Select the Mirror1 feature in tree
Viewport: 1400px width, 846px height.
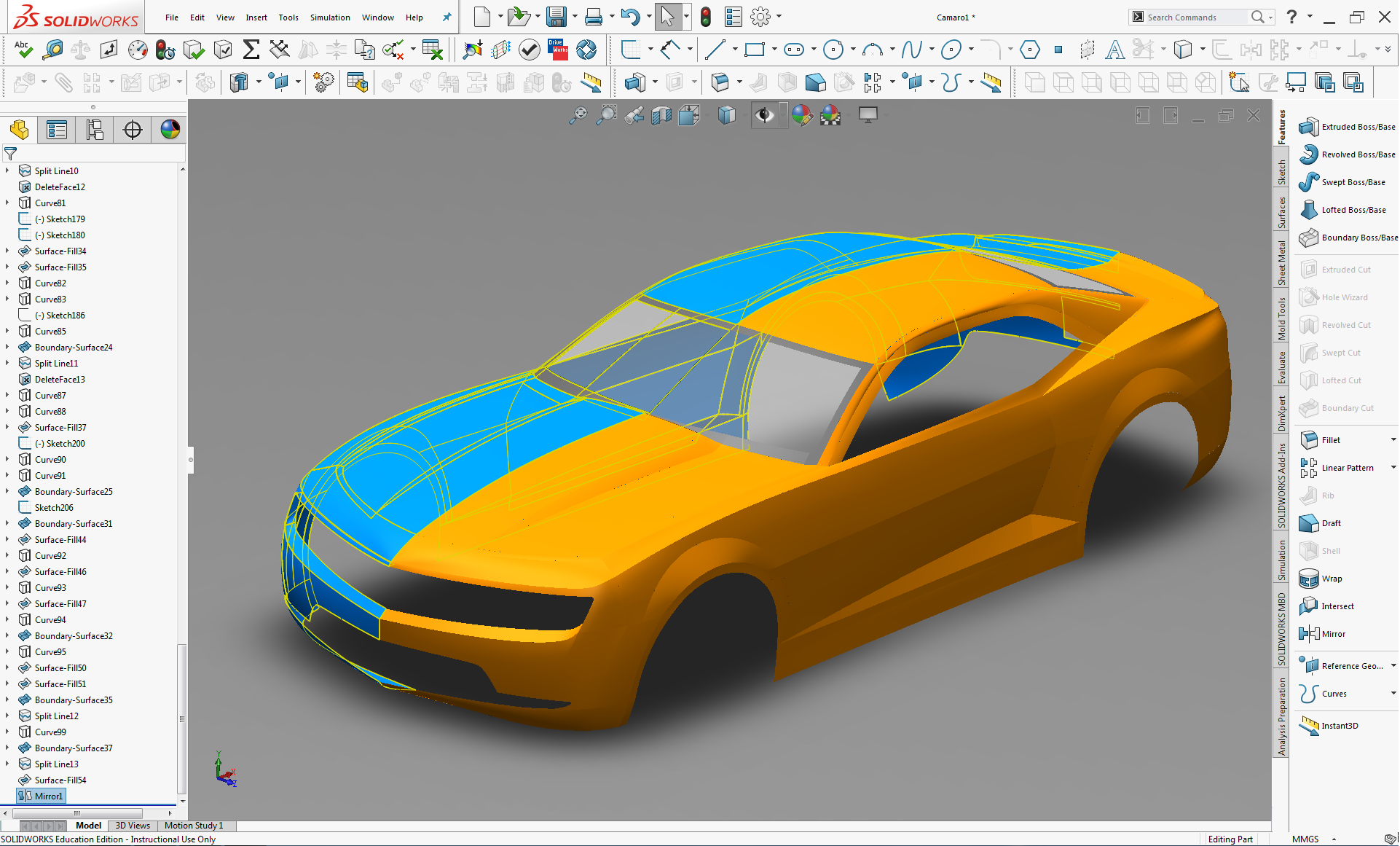pyautogui.click(x=48, y=796)
